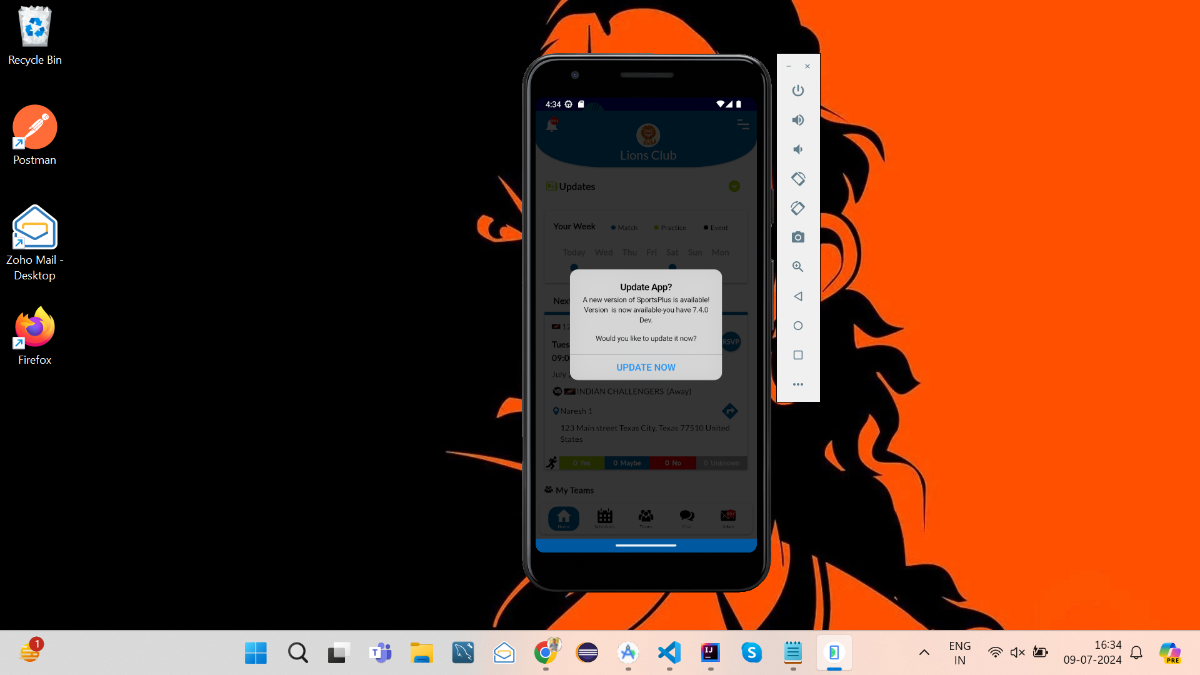Select the Firefox desktop shortcut

click(x=35, y=336)
